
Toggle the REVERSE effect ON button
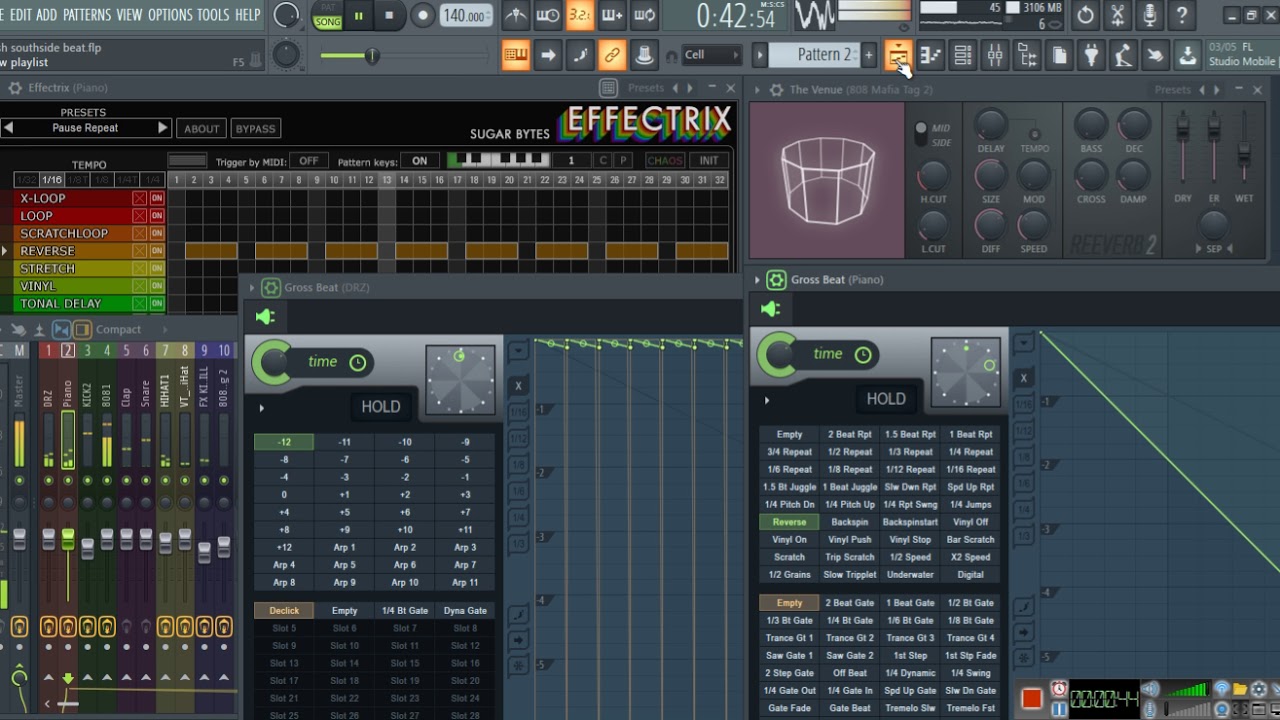pyautogui.click(x=157, y=251)
